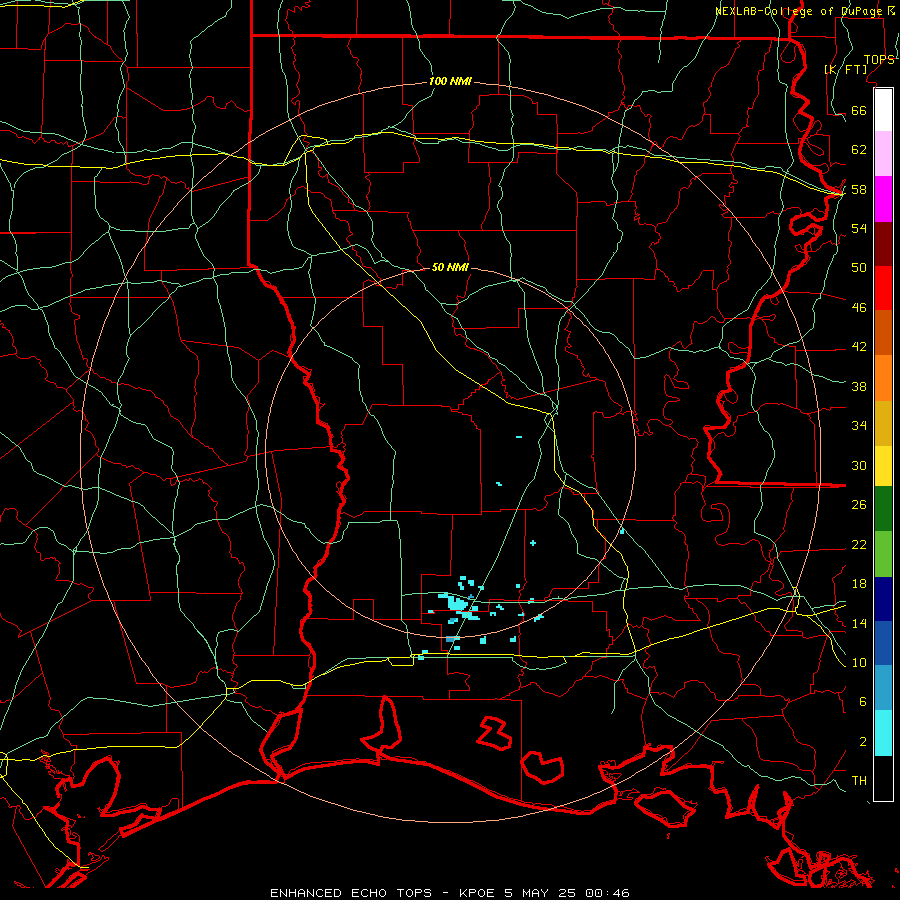The image size is (900, 900).
Task: Click the legend value 46
Action: tap(859, 308)
